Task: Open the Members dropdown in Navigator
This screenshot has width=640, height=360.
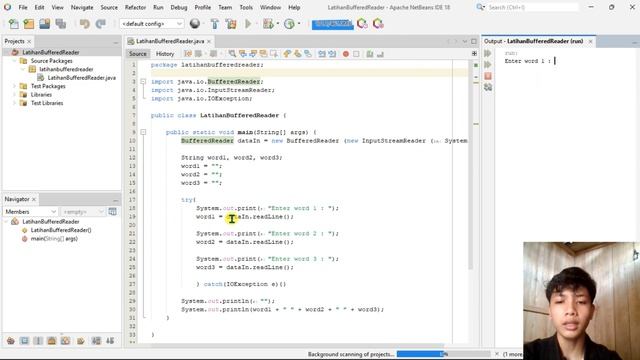Action: click(x=31, y=211)
